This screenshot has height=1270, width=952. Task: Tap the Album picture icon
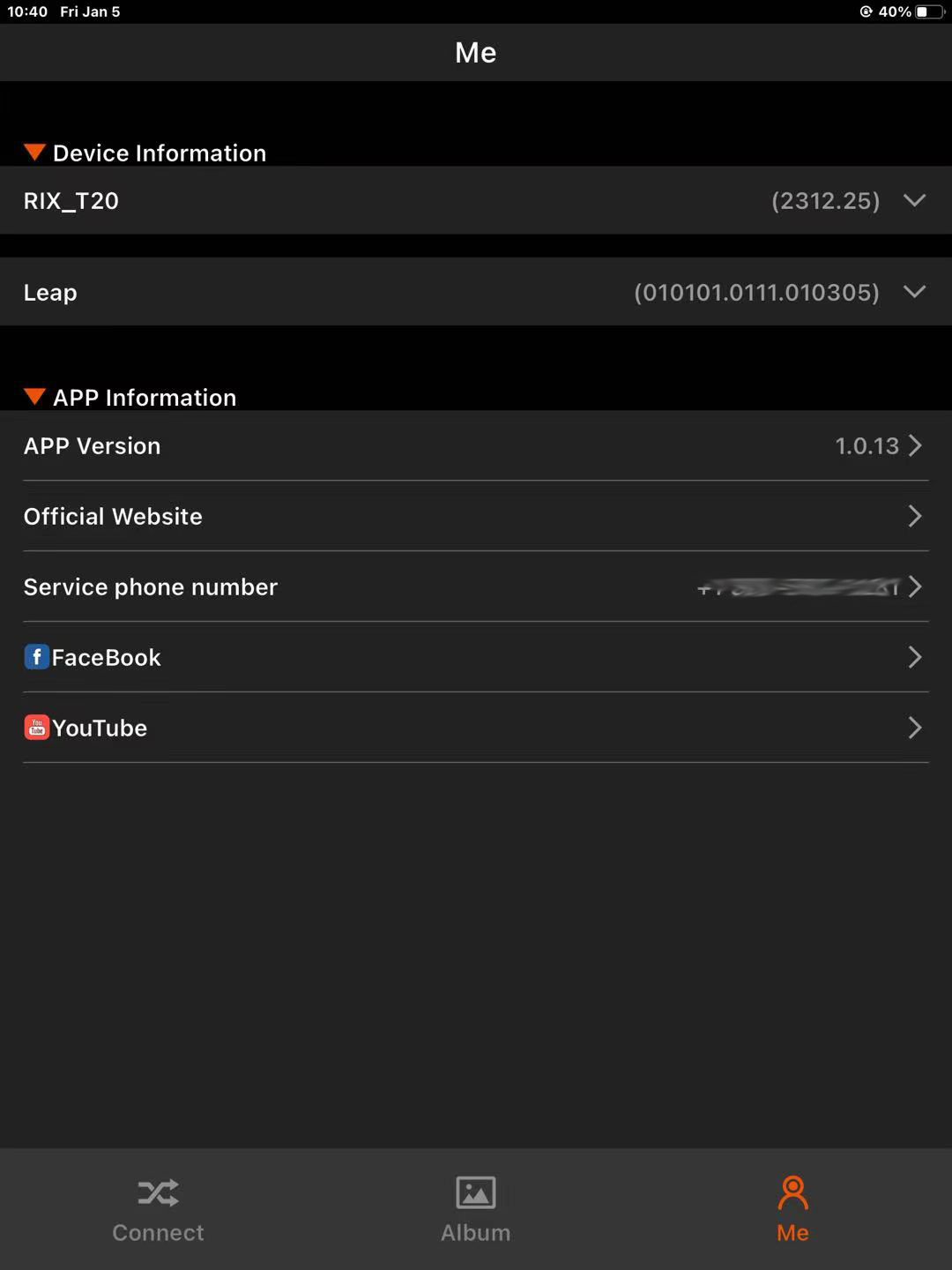(476, 1192)
